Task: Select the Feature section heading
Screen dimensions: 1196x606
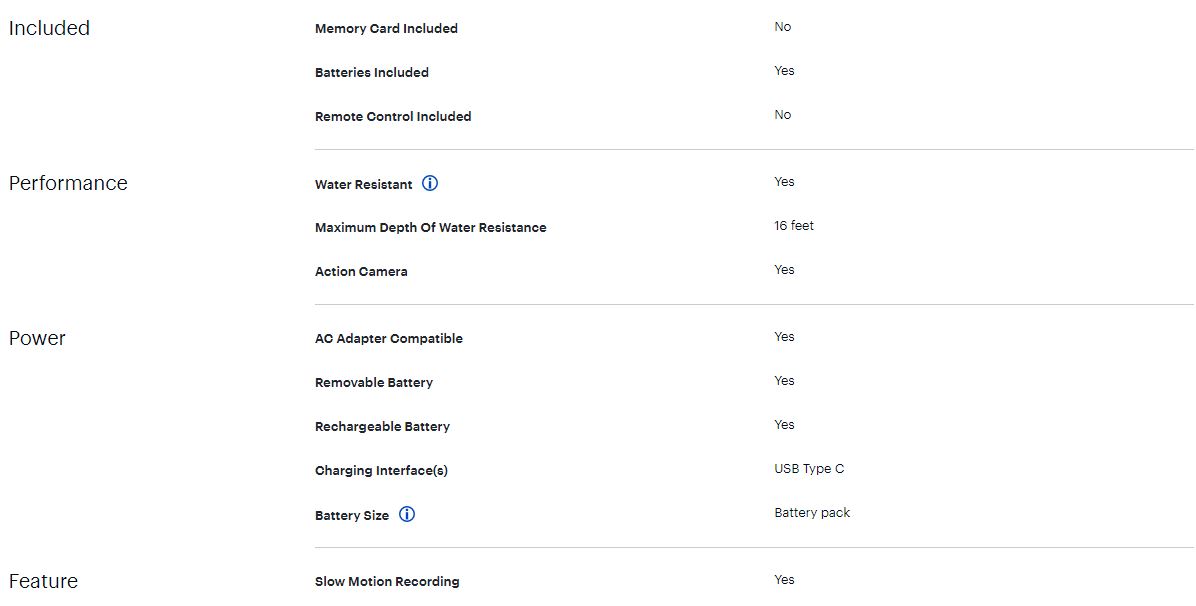Action: pyautogui.click(x=43, y=581)
